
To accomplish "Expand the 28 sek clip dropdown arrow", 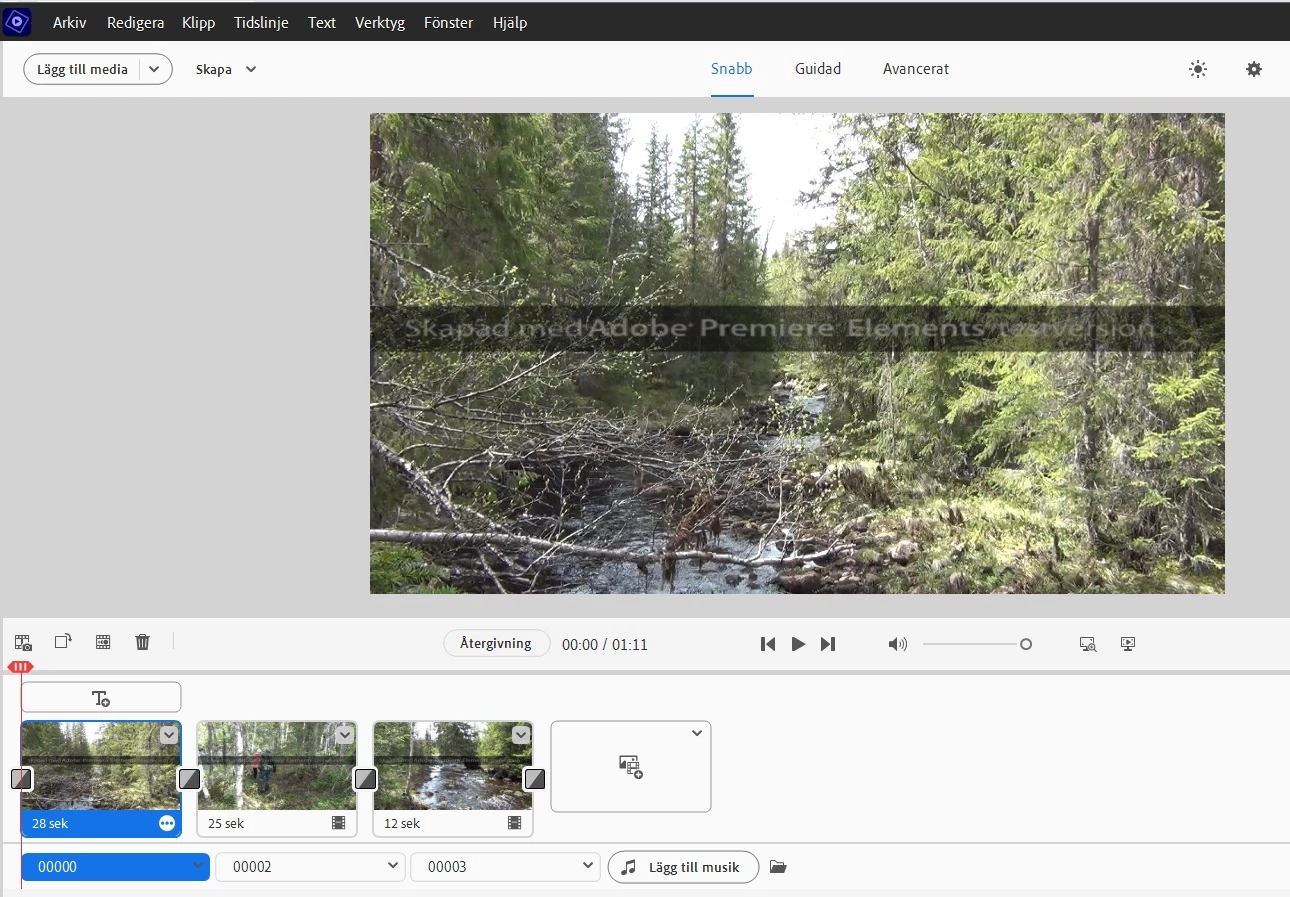I will [x=169, y=735].
